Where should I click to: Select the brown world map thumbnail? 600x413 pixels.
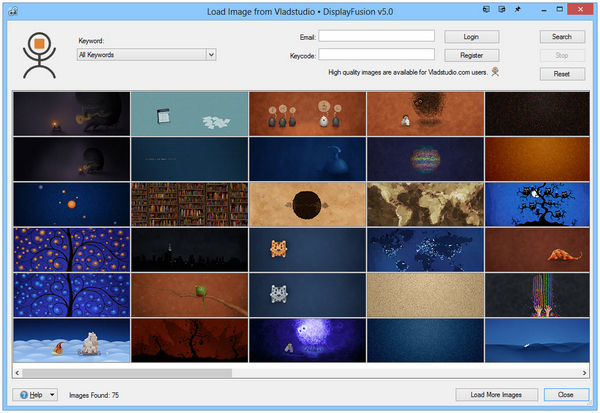425,204
